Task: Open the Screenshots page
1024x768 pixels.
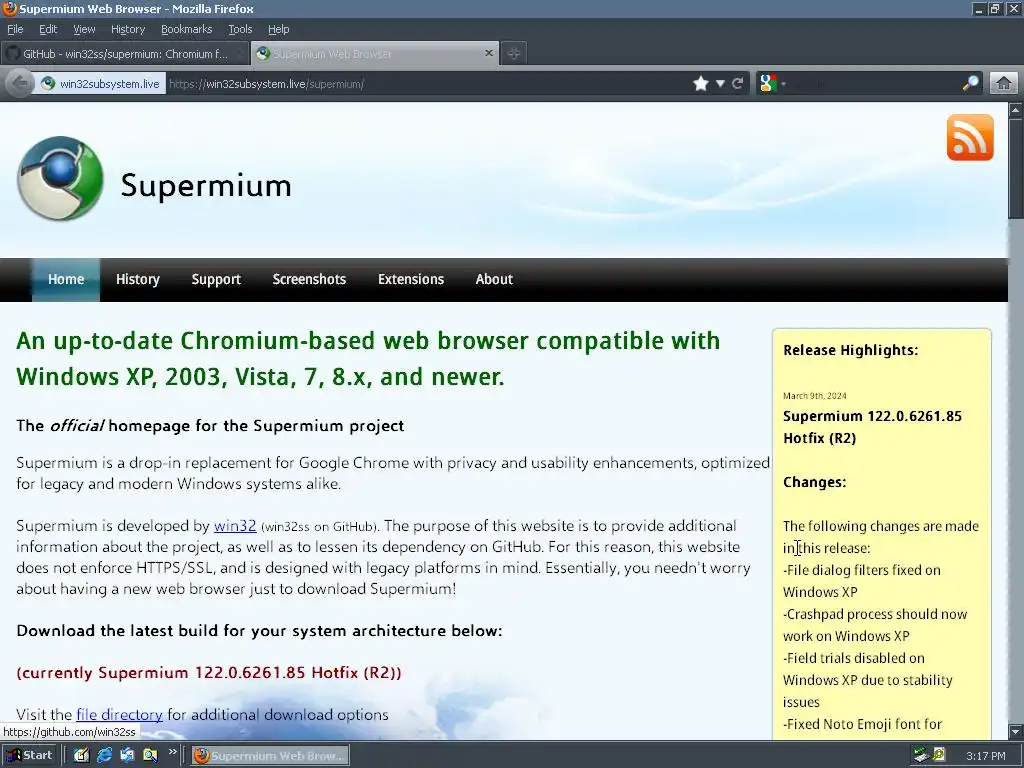Action: pos(310,280)
